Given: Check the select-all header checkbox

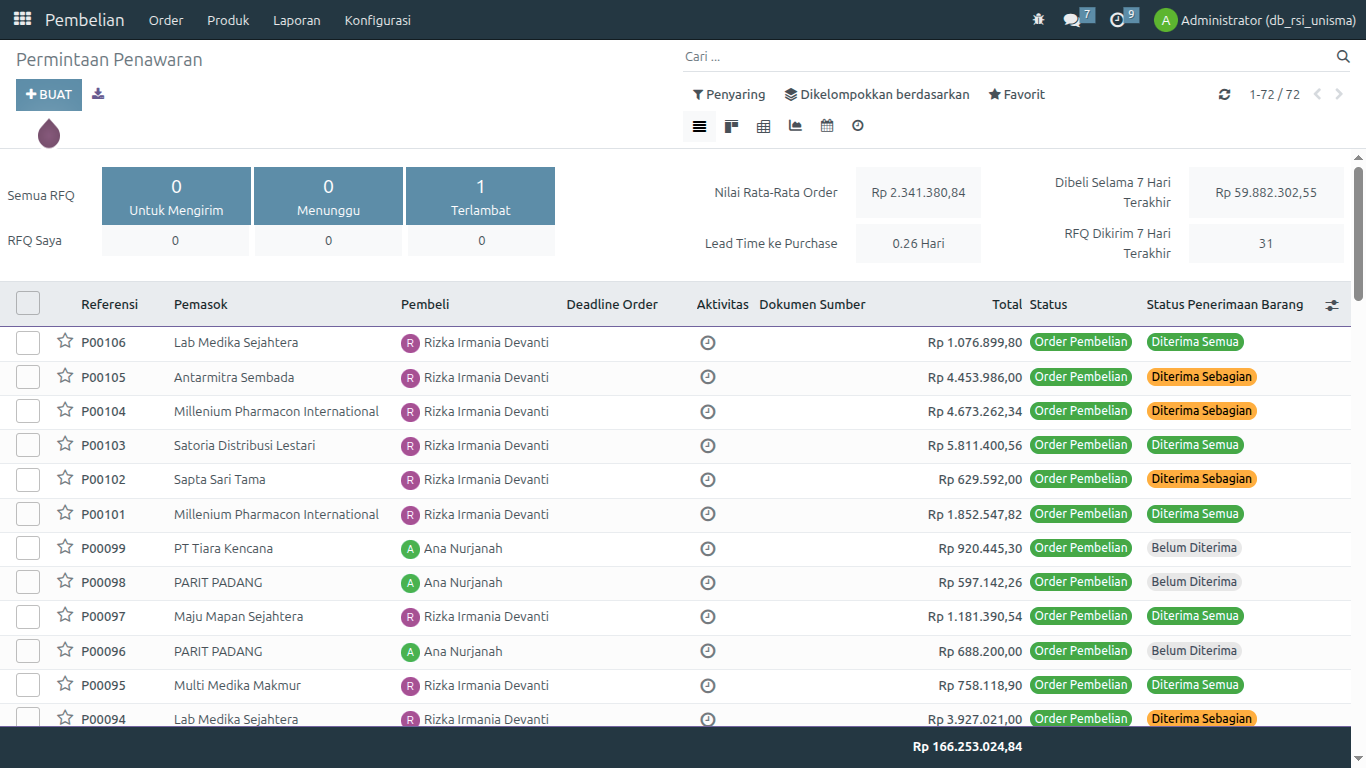Looking at the screenshot, I should (x=28, y=304).
